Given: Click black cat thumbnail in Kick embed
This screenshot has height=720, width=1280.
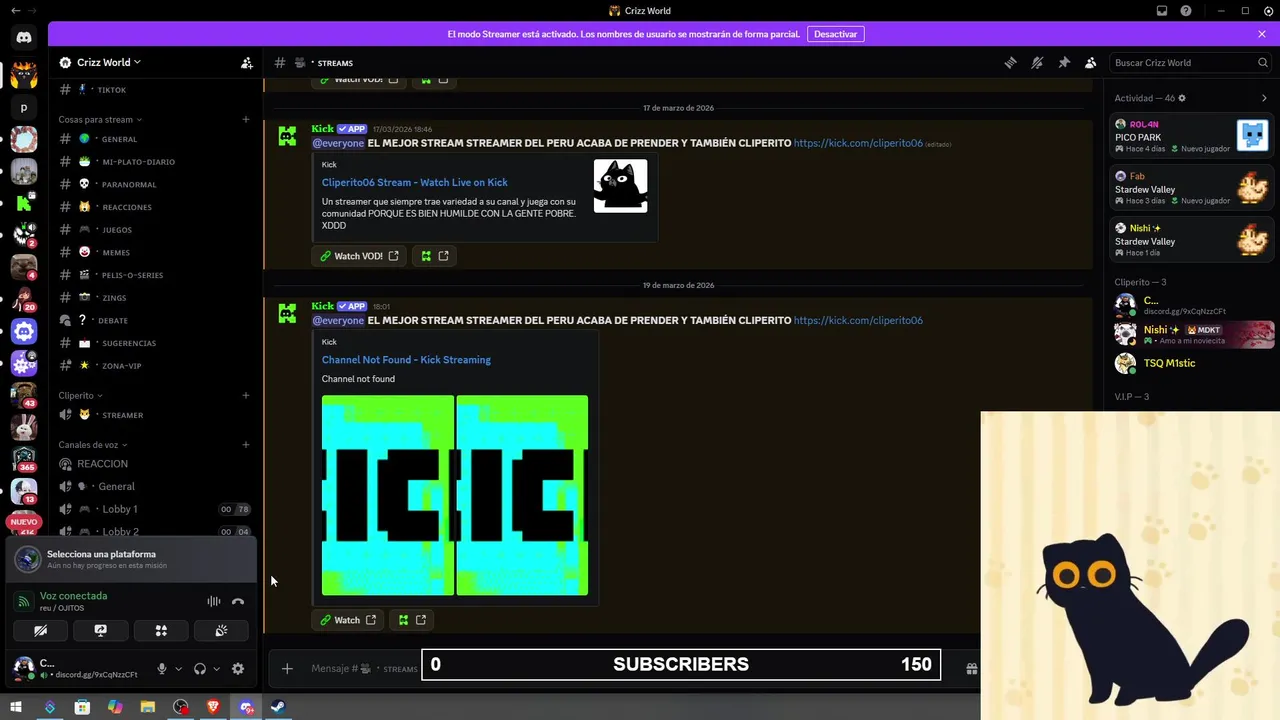Looking at the screenshot, I should coord(620,186).
